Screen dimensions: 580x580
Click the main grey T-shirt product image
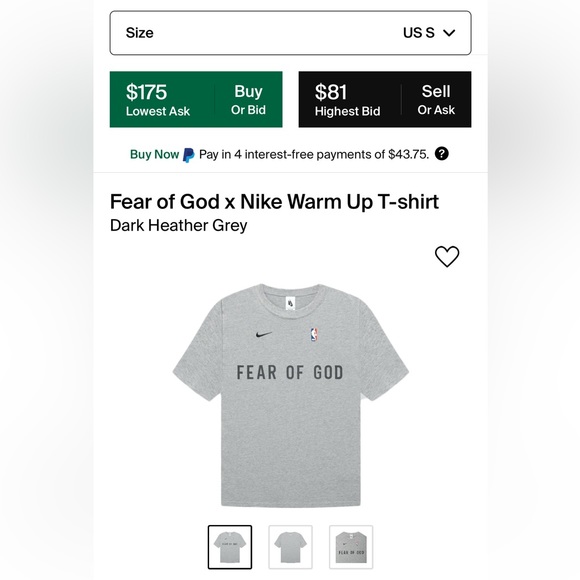point(290,395)
